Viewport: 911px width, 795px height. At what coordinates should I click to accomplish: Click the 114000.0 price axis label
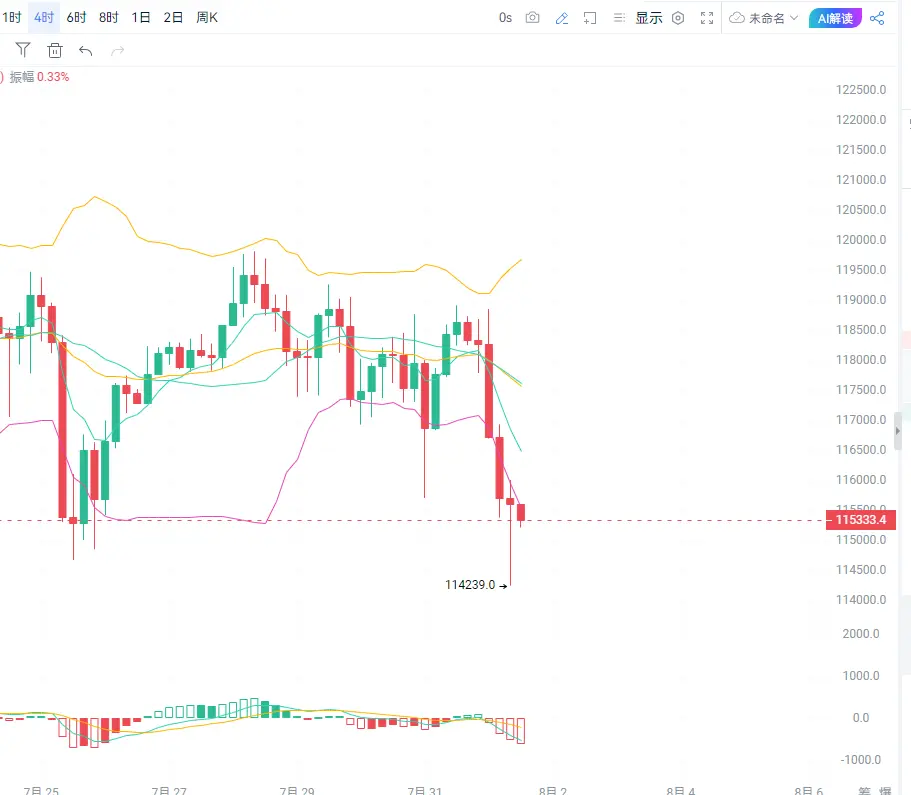[860, 600]
